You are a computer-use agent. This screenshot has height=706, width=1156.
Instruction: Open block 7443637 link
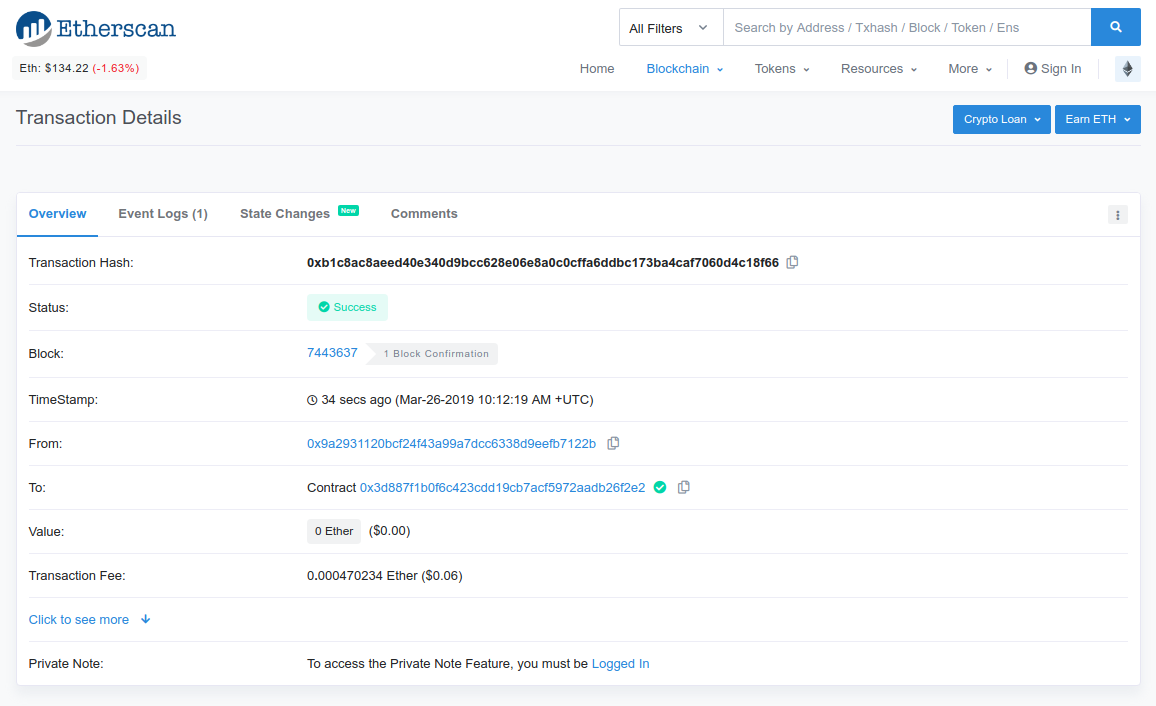(x=332, y=353)
